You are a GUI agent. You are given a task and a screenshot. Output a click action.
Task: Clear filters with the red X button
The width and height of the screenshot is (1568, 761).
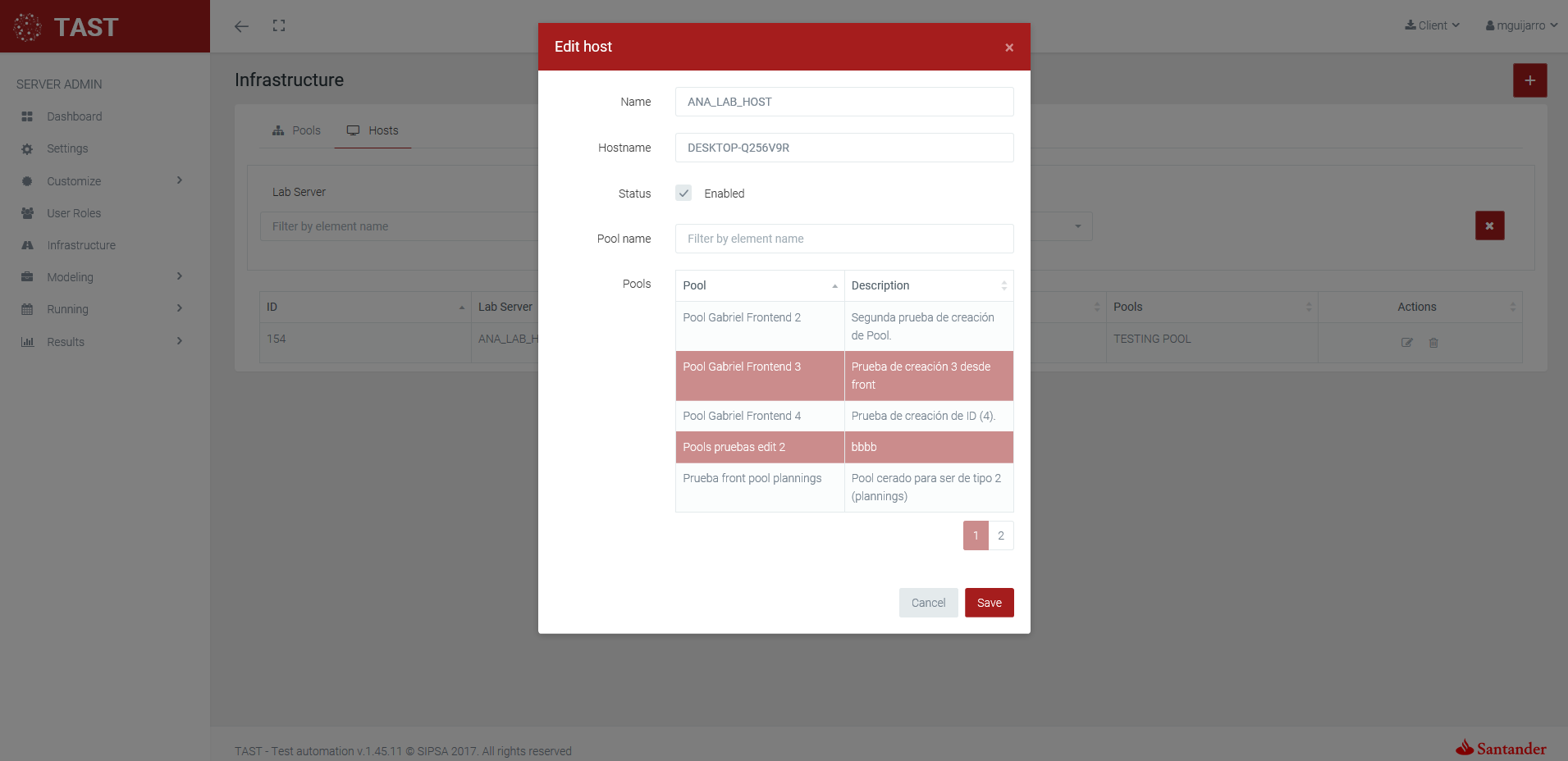tap(1489, 226)
